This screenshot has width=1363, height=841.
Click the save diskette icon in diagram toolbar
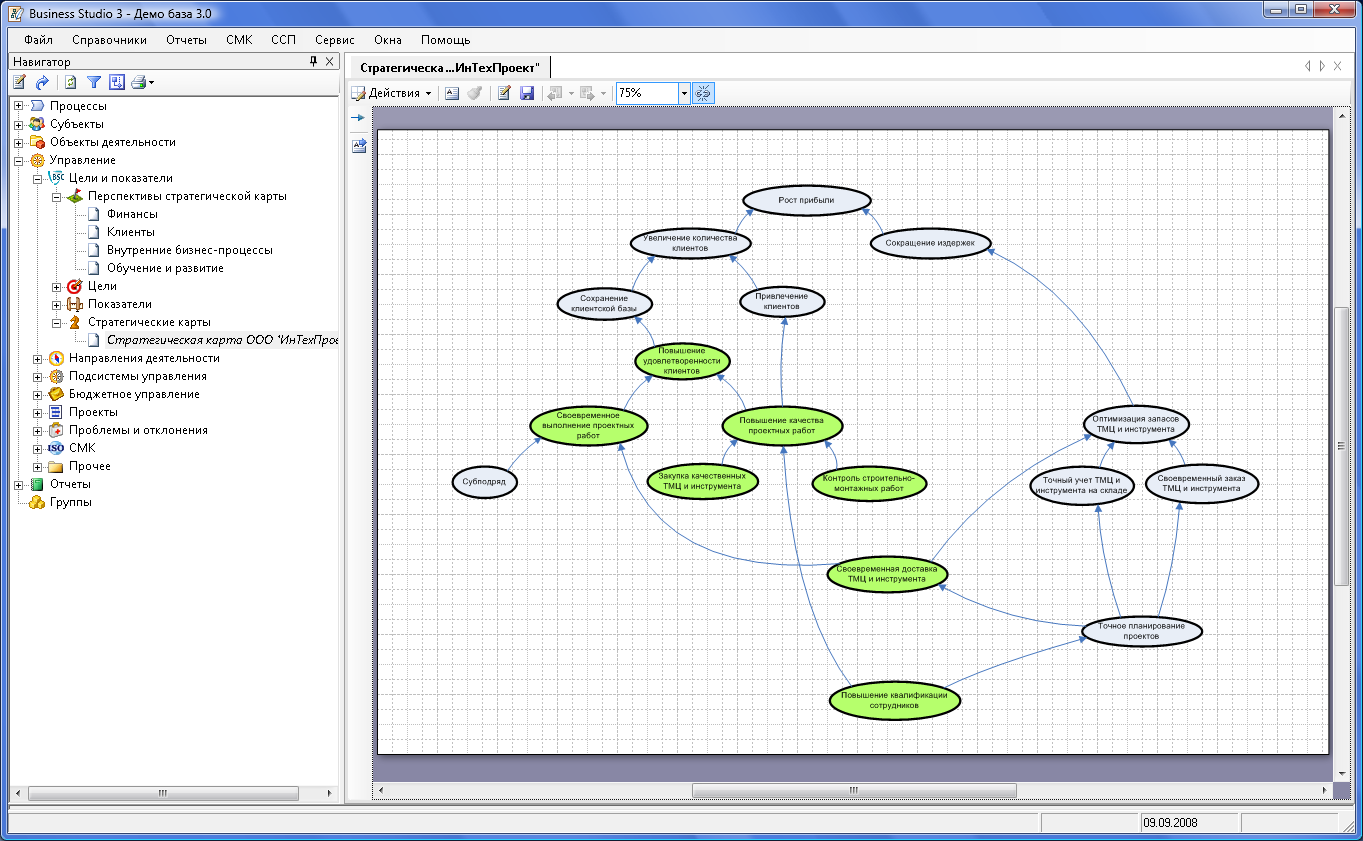527,93
